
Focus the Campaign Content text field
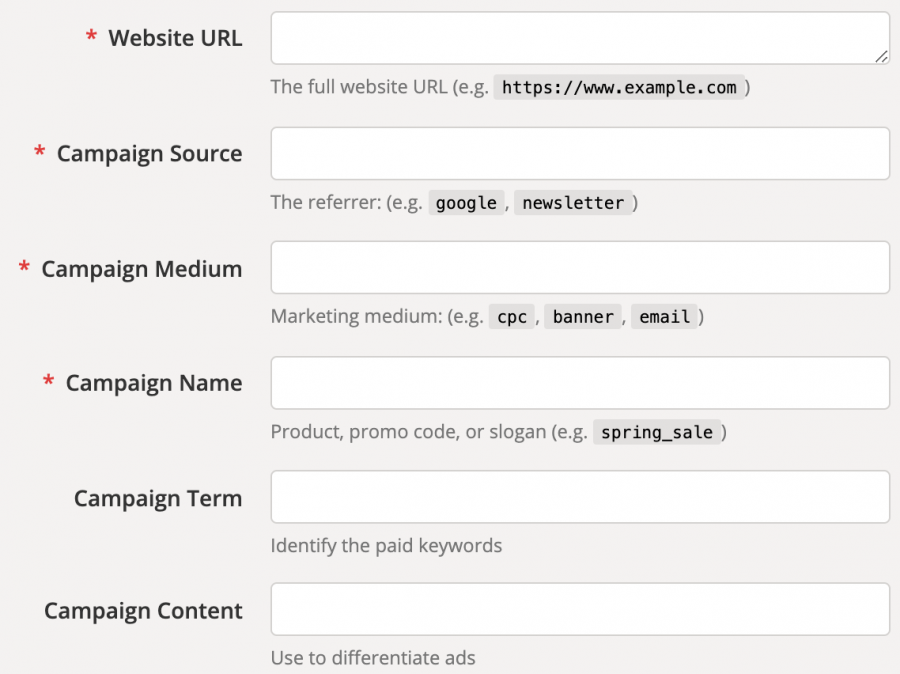point(579,610)
